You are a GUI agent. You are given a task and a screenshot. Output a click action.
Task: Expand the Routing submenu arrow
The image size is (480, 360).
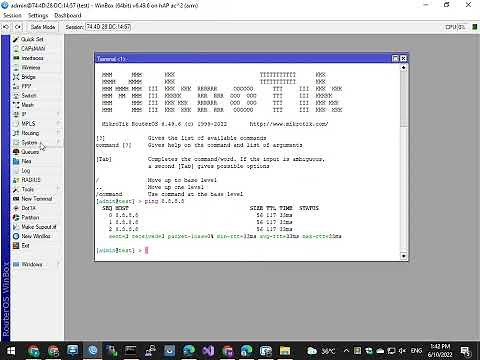coord(58,133)
